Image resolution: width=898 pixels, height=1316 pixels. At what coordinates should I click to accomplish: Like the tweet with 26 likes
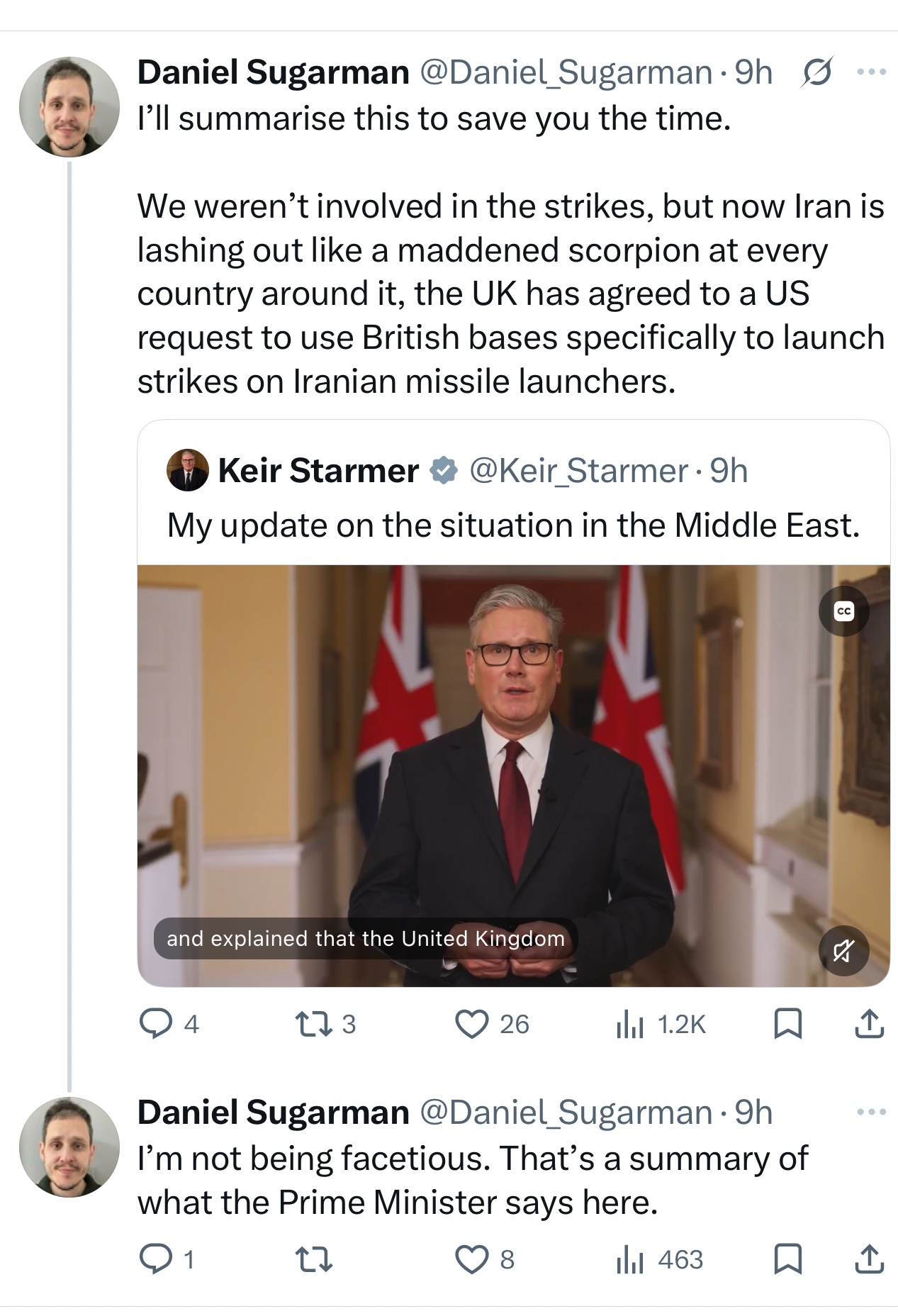[x=472, y=1024]
